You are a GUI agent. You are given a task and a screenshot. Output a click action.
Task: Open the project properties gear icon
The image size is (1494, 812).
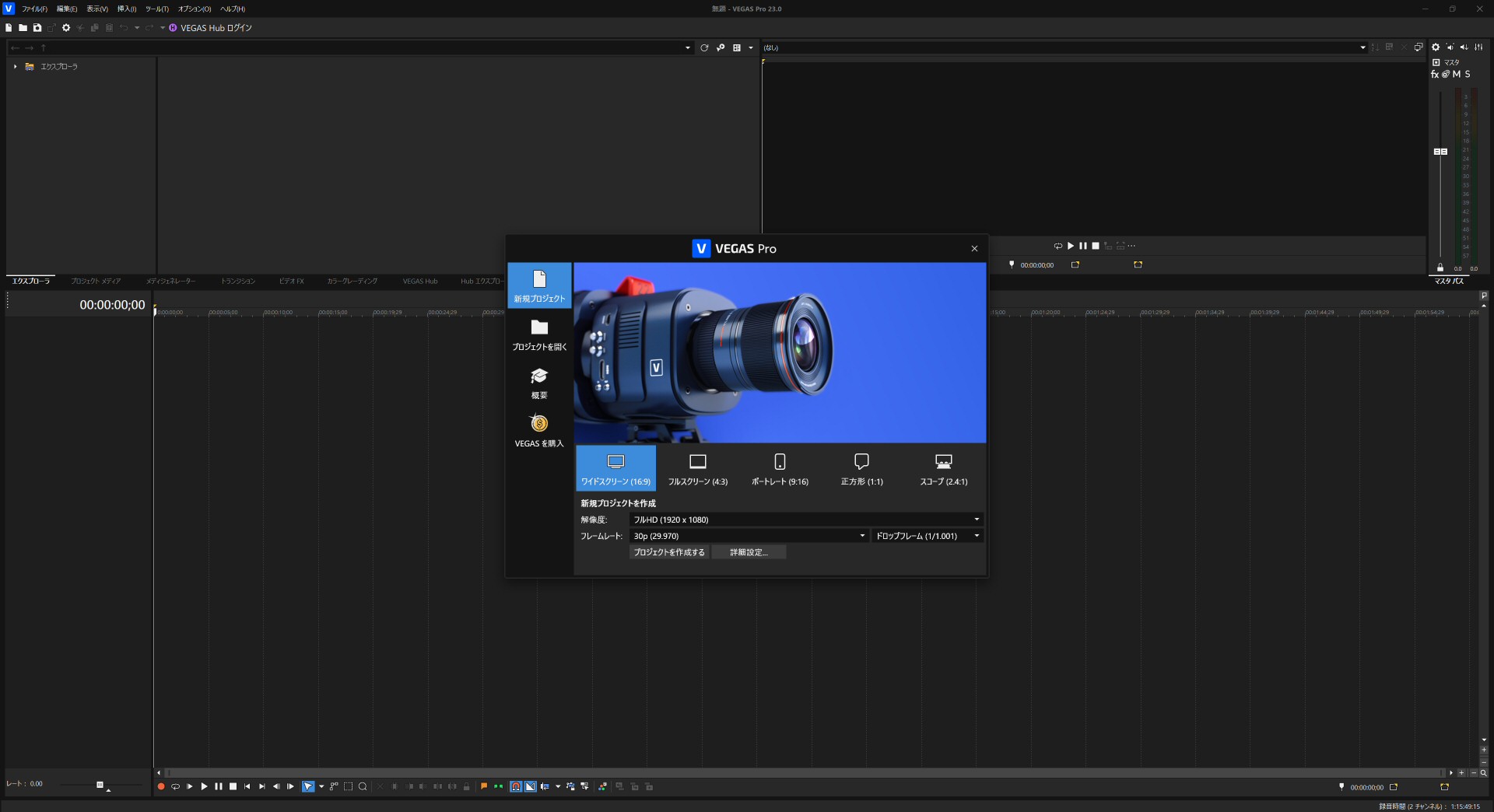coord(66,28)
